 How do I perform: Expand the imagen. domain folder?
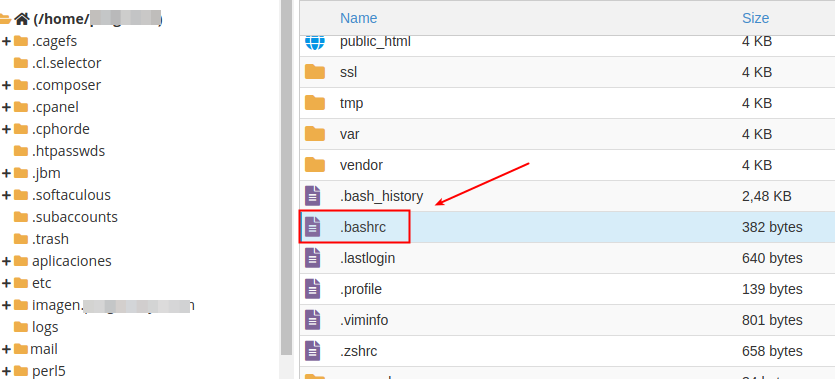coord(6,305)
